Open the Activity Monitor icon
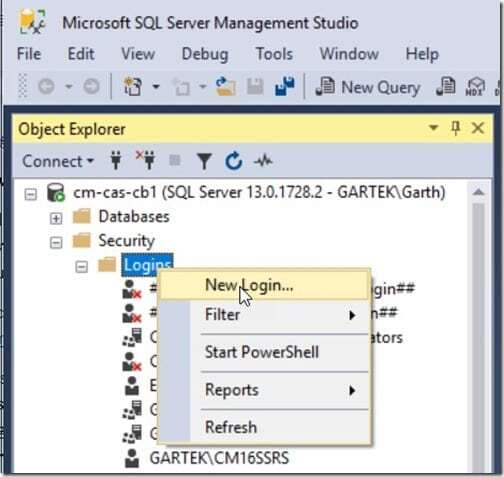504x477 pixels. coord(263,161)
